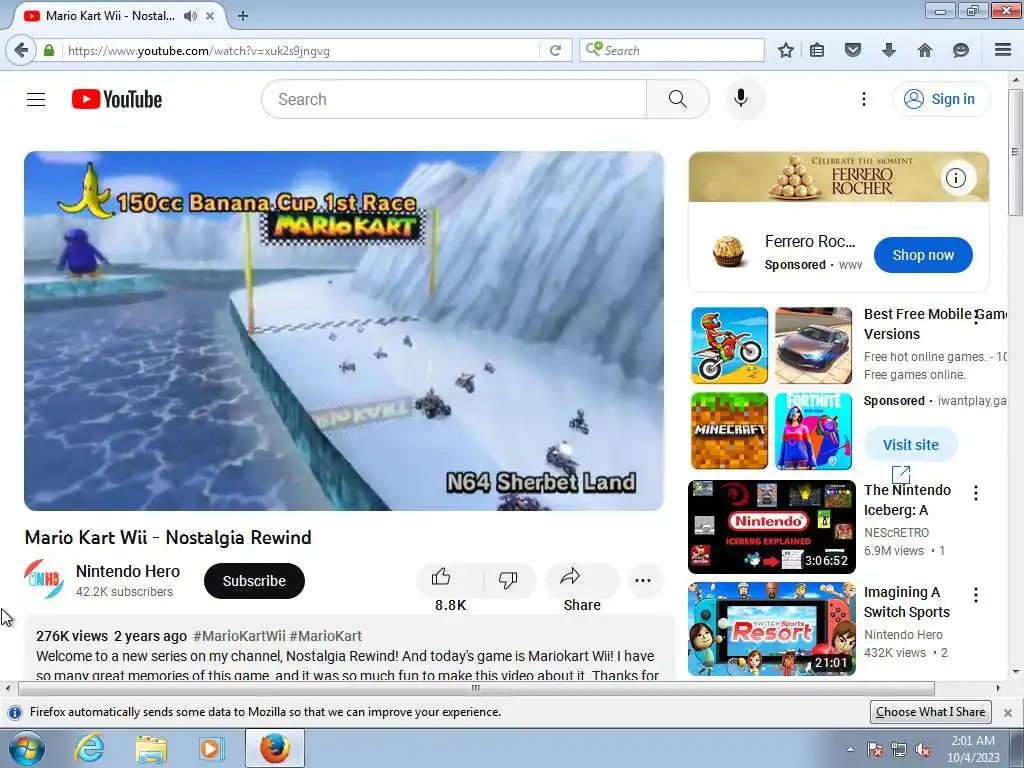The image size is (1024, 768).
Task: Click the Fortnite game ad thumbnail
Action: coord(814,431)
